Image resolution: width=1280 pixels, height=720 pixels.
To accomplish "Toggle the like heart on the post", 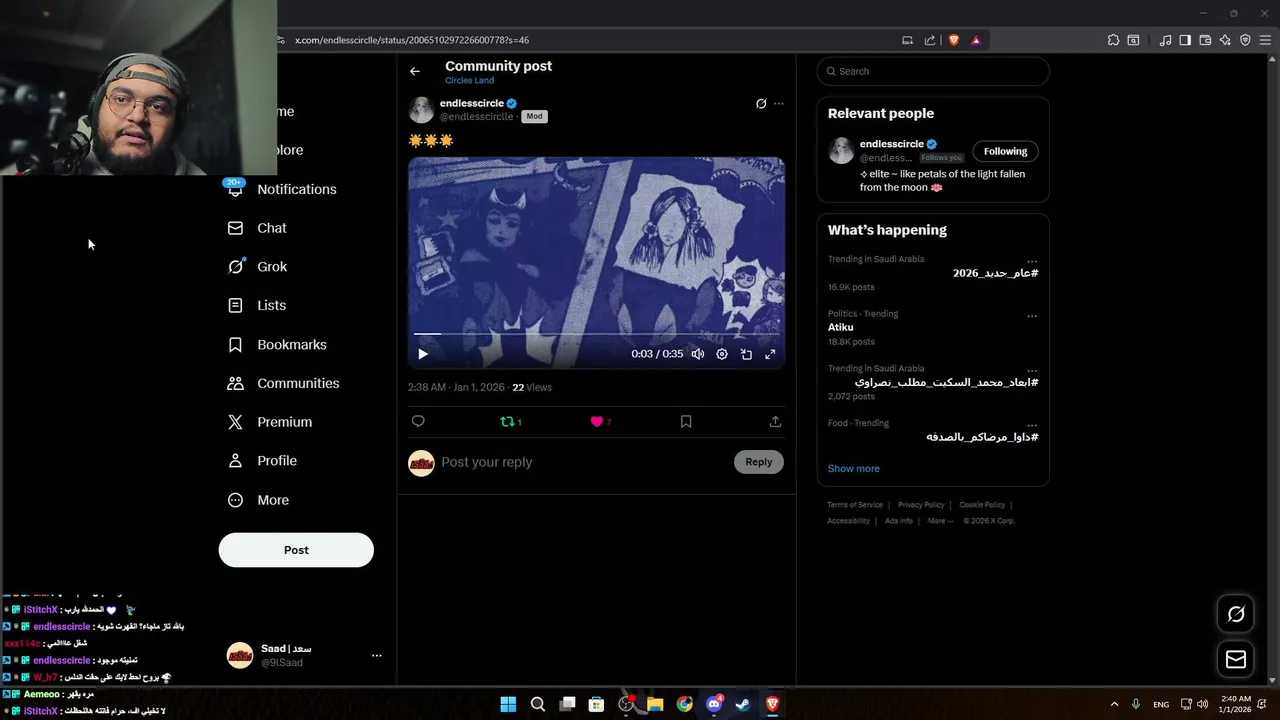I will pyautogui.click(x=597, y=422).
